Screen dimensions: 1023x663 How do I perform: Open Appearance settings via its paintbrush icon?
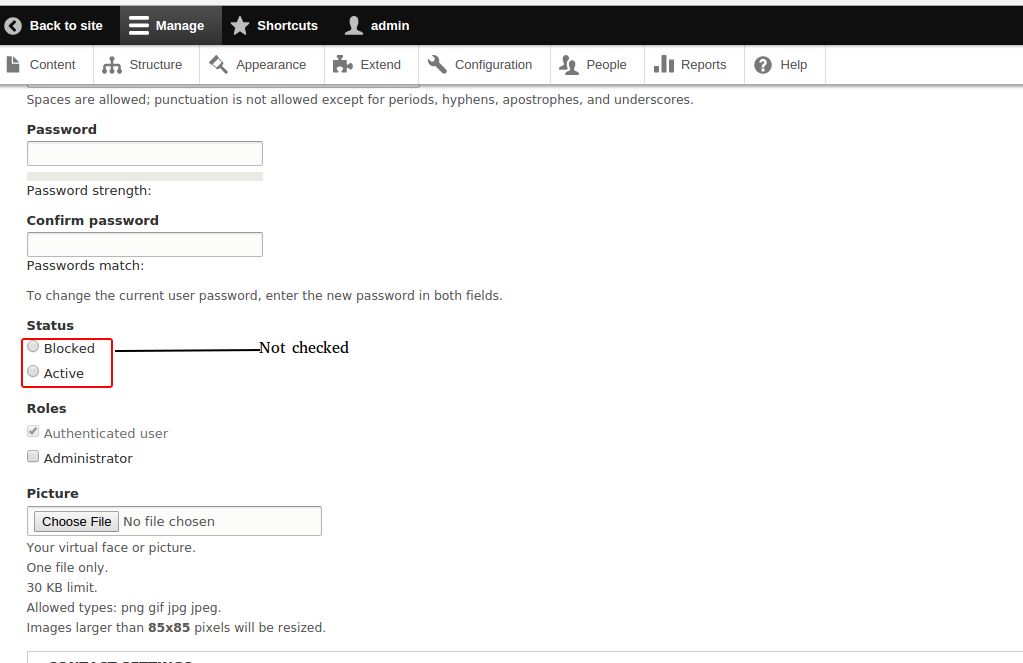click(x=216, y=63)
